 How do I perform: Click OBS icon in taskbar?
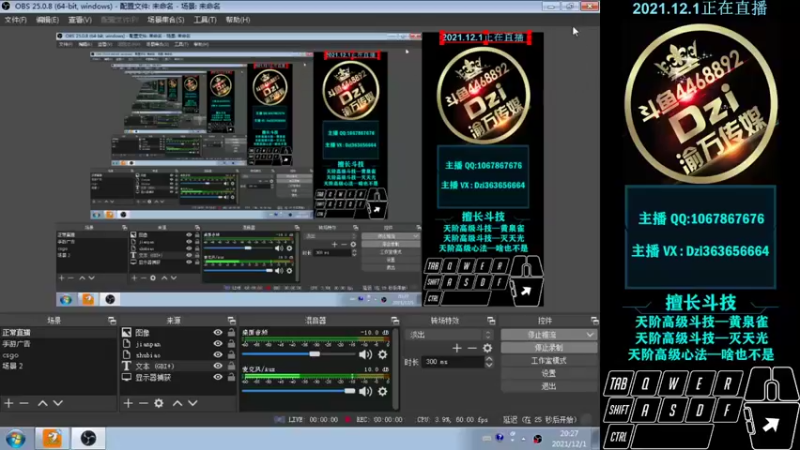[x=88, y=438]
